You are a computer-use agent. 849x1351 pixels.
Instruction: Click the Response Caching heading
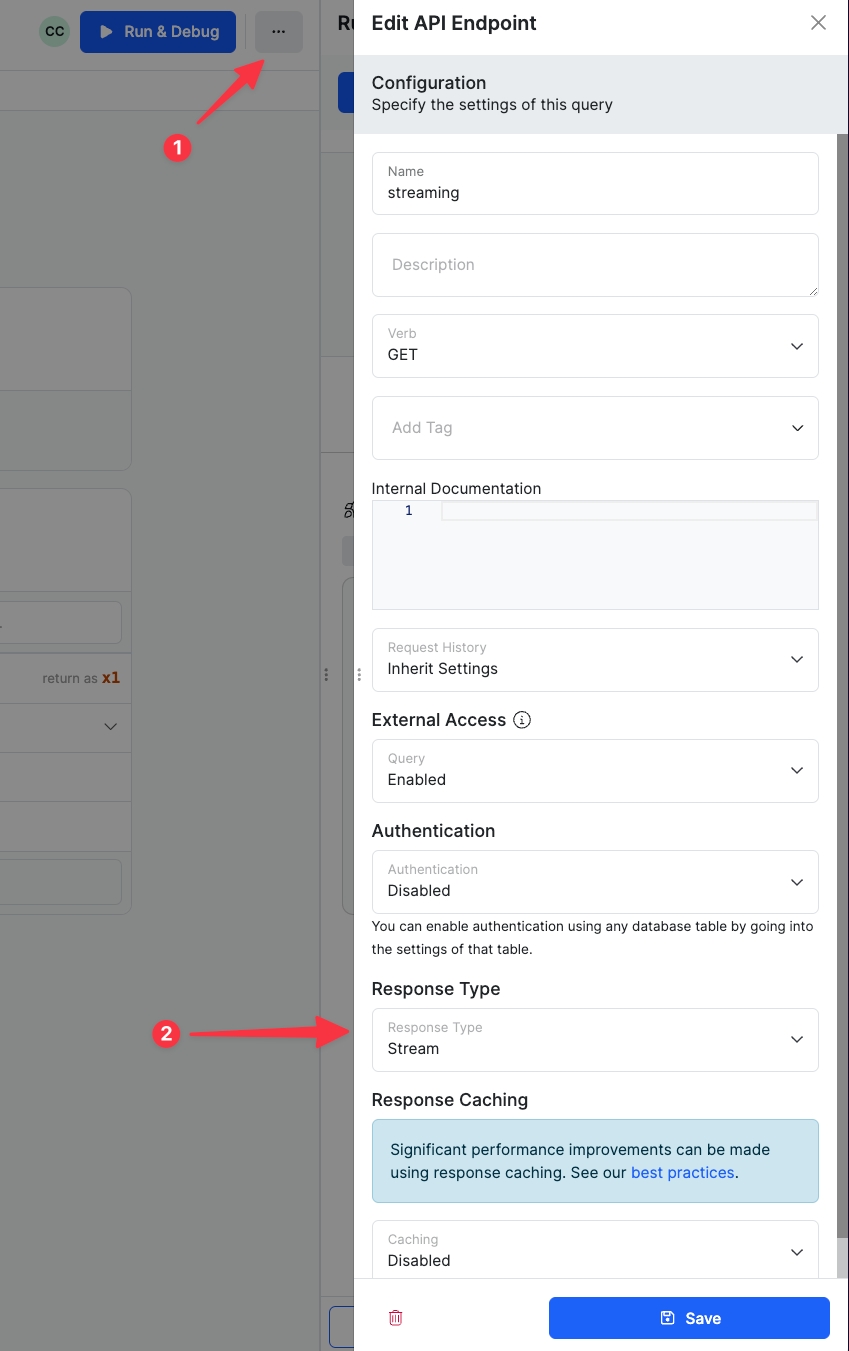(450, 1100)
